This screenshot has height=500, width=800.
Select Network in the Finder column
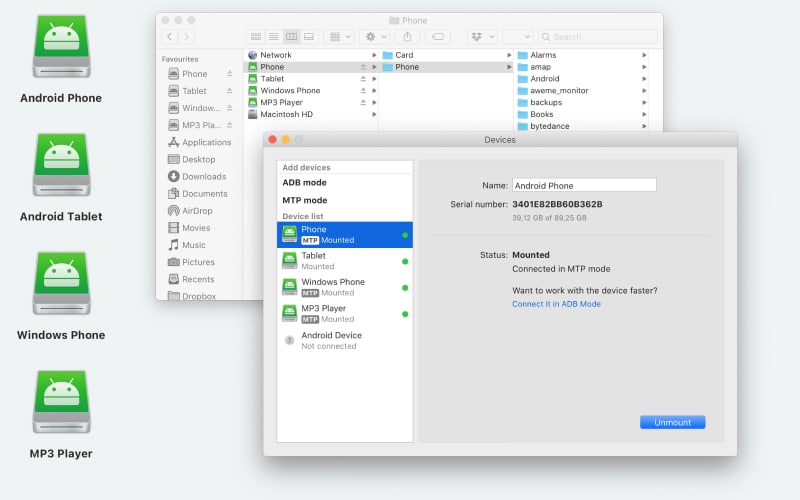[312, 55]
